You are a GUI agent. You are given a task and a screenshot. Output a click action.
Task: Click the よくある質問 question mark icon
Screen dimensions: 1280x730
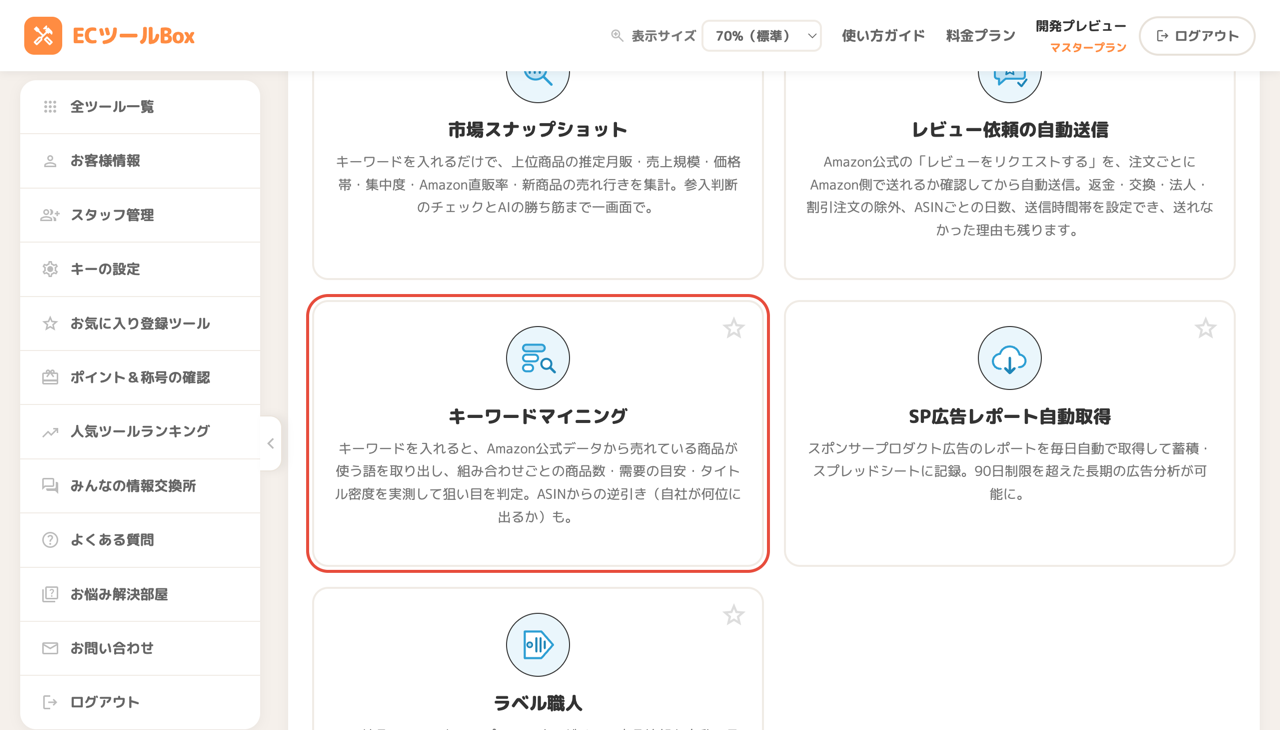(x=50, y=540)
